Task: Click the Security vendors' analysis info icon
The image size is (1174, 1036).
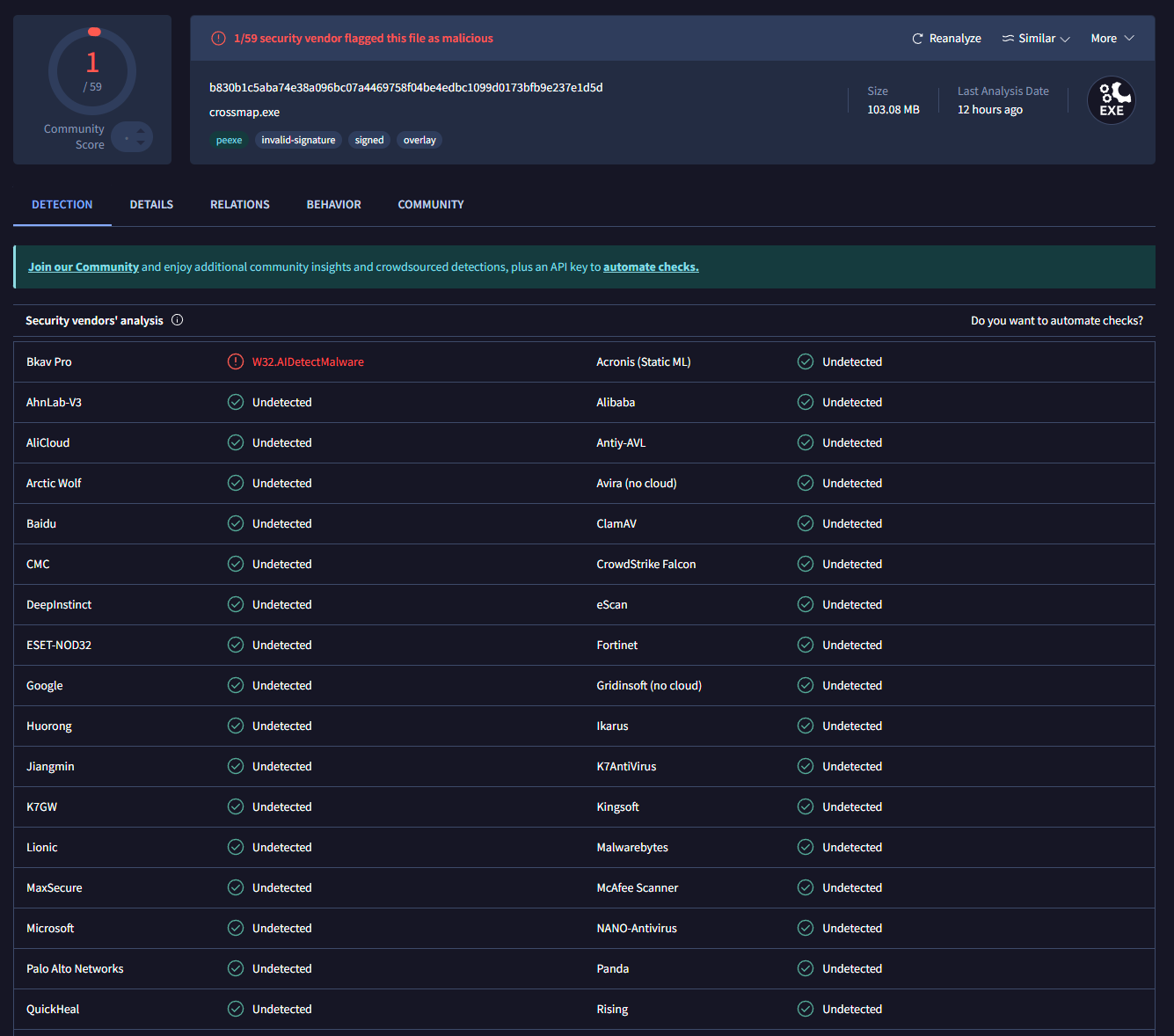Action: [x=177, y=320]
